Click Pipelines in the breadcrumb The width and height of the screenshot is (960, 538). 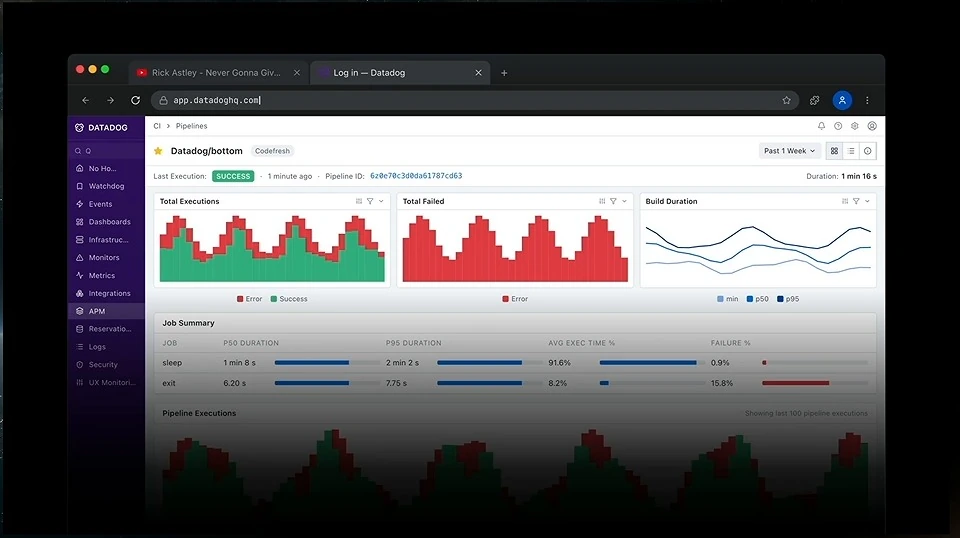coord(192,125)
